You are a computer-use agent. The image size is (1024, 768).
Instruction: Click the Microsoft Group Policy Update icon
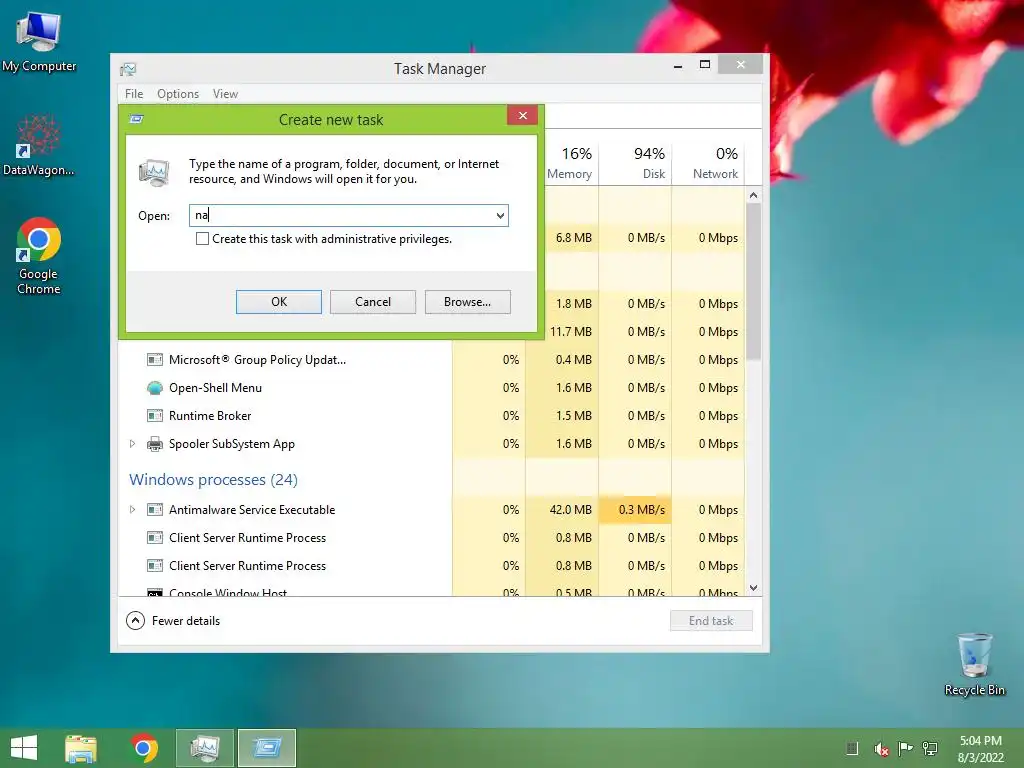pyautogui.click(x=155, y=360)
